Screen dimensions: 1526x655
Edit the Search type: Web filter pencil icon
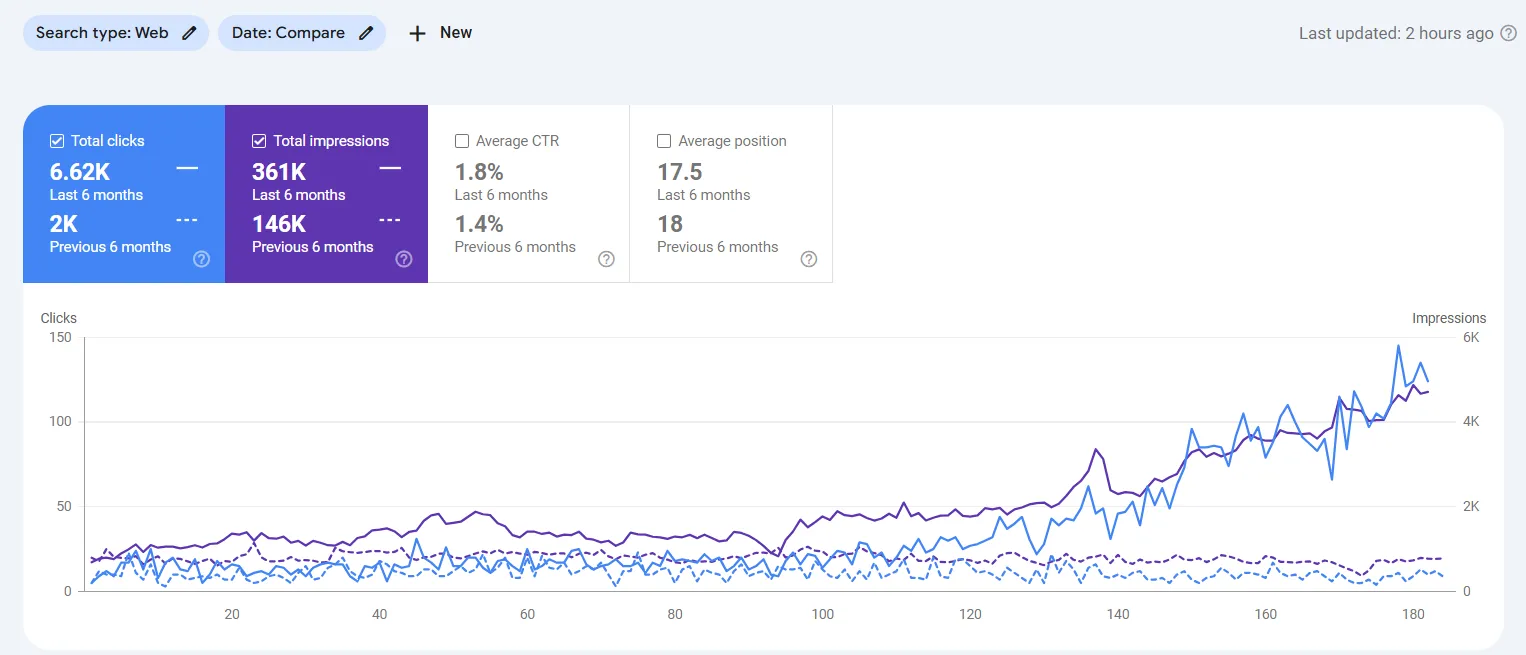(189, 33)
